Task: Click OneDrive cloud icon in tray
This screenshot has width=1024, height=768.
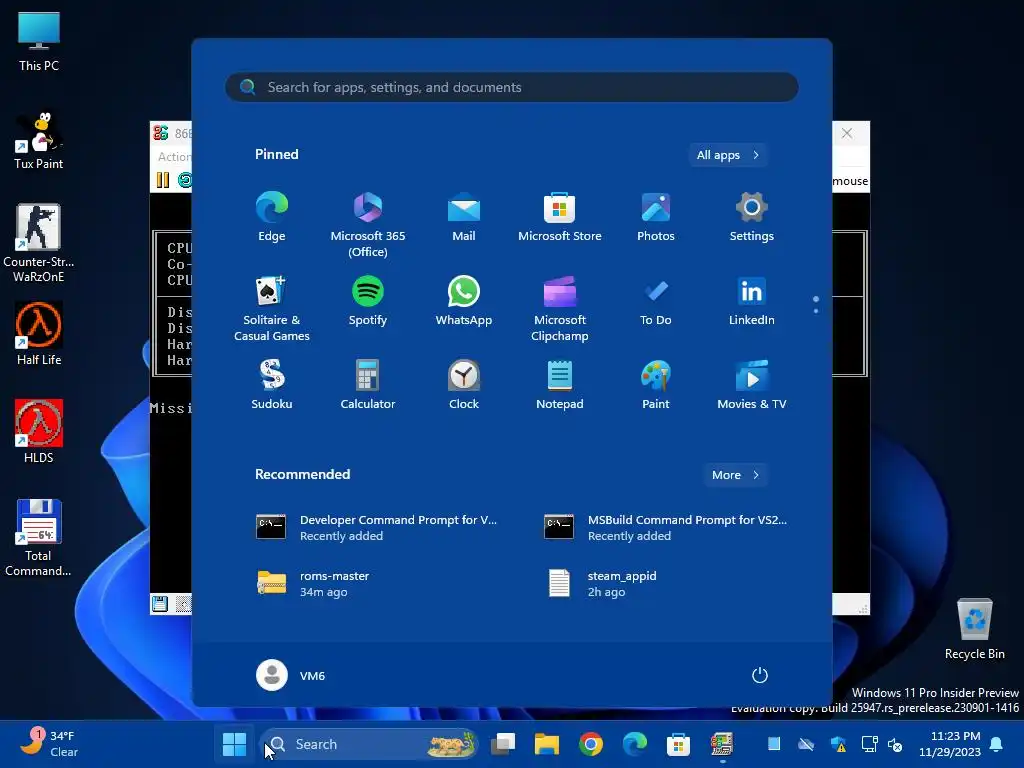Action: click(x=806, y=744)
